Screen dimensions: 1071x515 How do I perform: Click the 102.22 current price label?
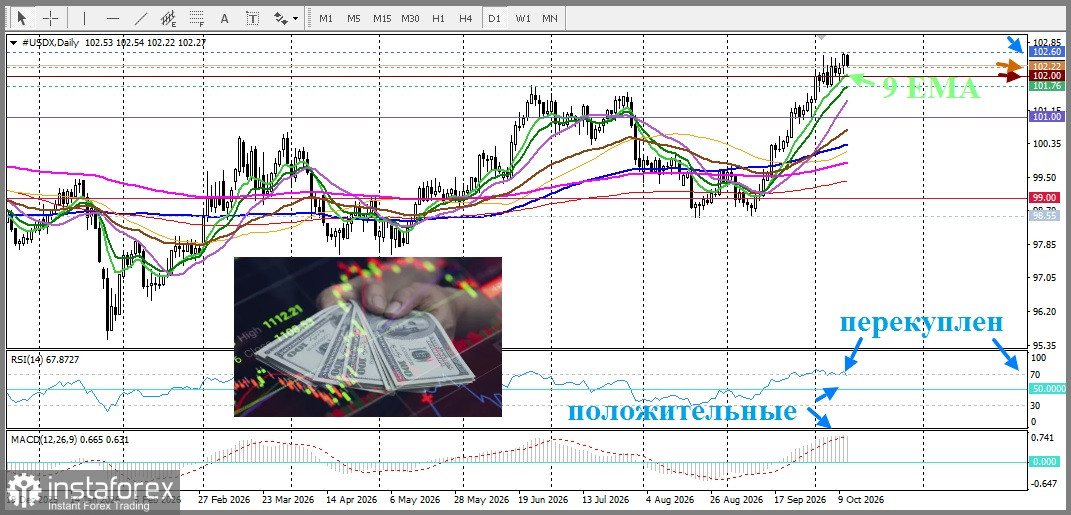(x=1047, y=66)
